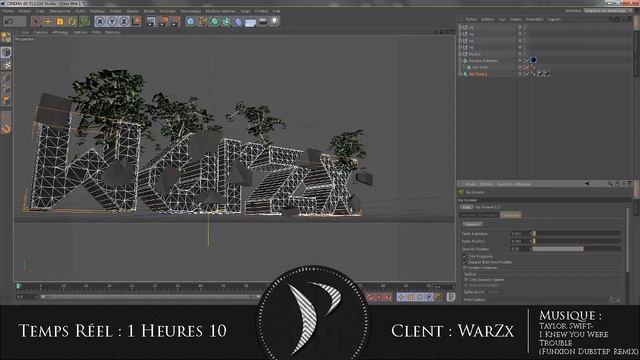The height and width of the screenshot is (360, 640).
Task: Collapse the green generator object row
Action: pyautogui.click(x=460, y=60)
